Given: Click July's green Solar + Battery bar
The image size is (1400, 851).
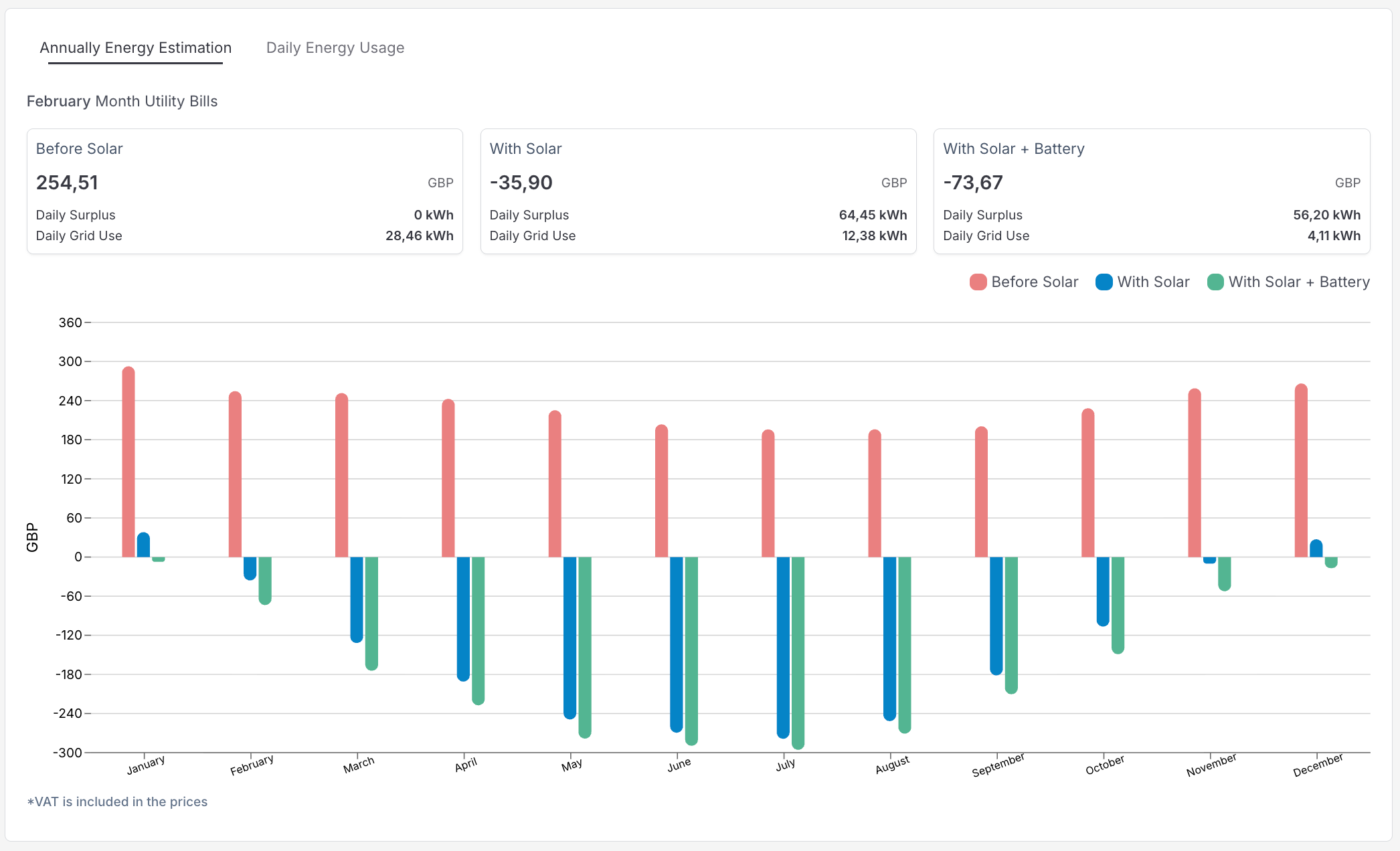Looking at the screenshot, I should pyautogui.click(x=798, y=652).
